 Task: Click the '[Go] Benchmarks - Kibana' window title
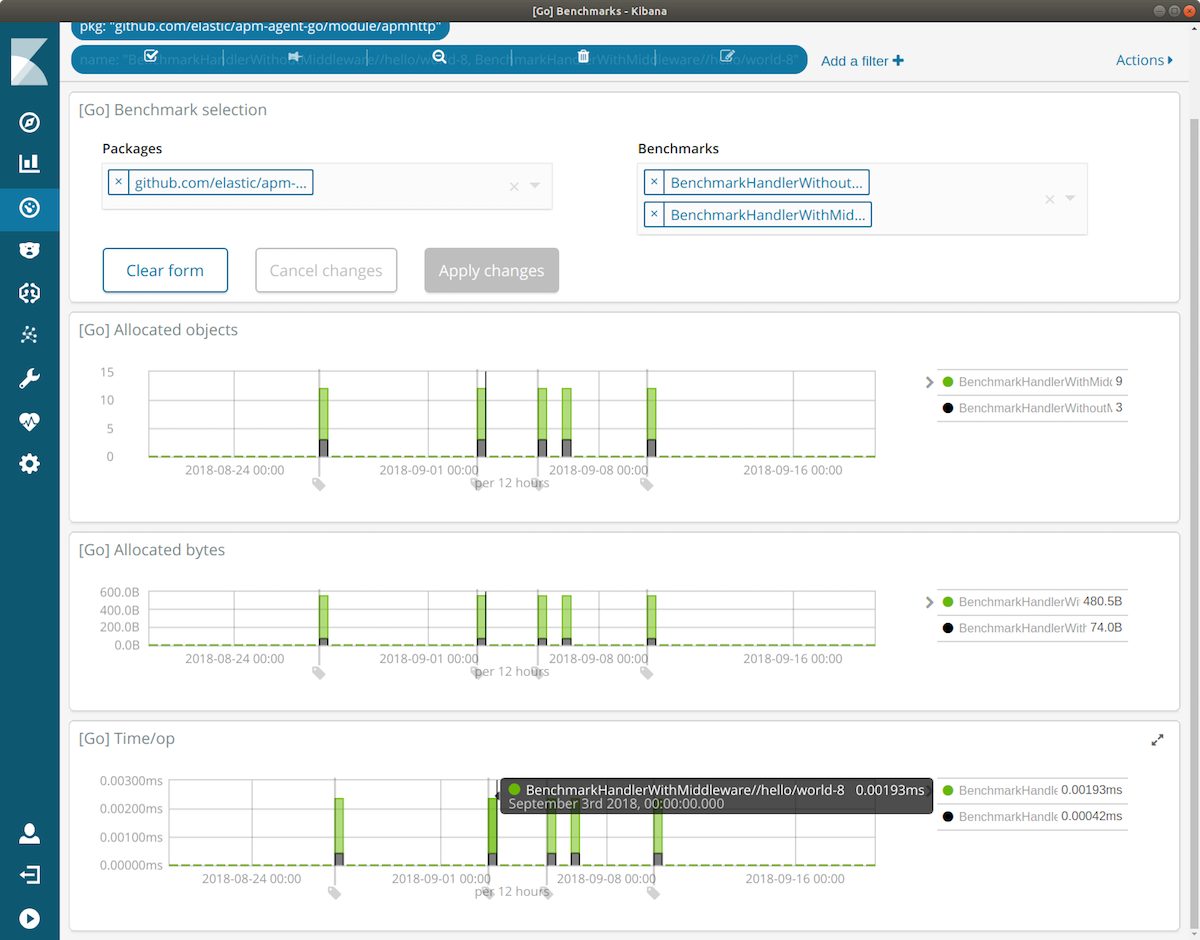[599, 10]
